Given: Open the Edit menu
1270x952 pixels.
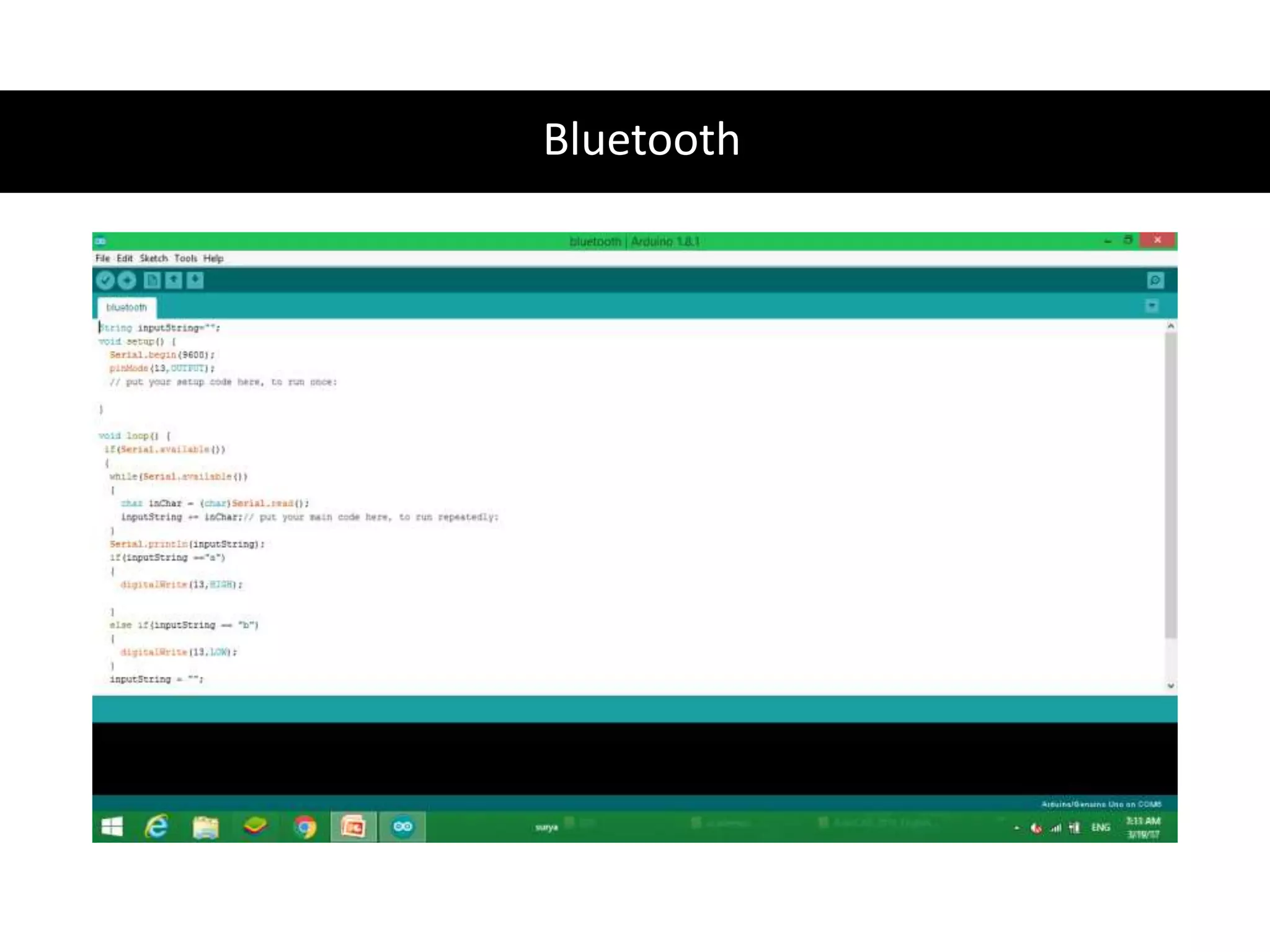Looking at the screenshot, I should (125, 258).
